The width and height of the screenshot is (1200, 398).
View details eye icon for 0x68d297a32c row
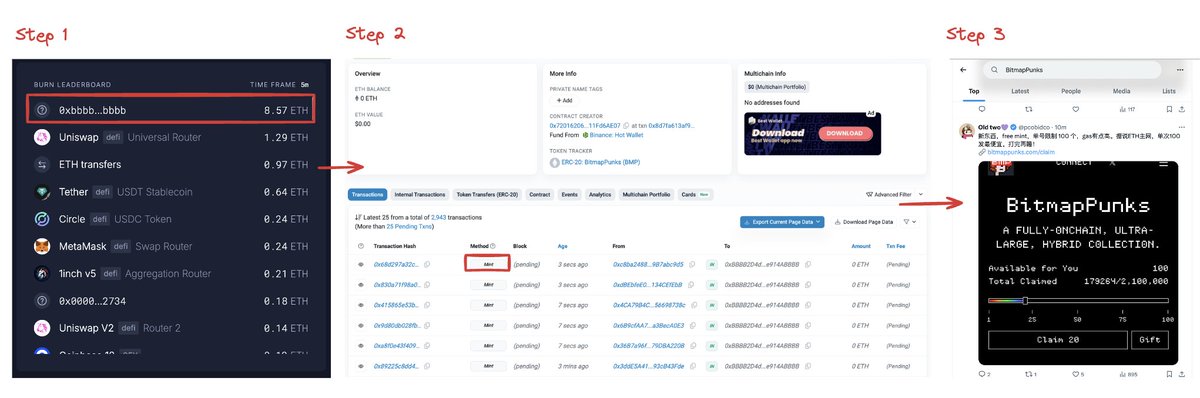(362, 264)
